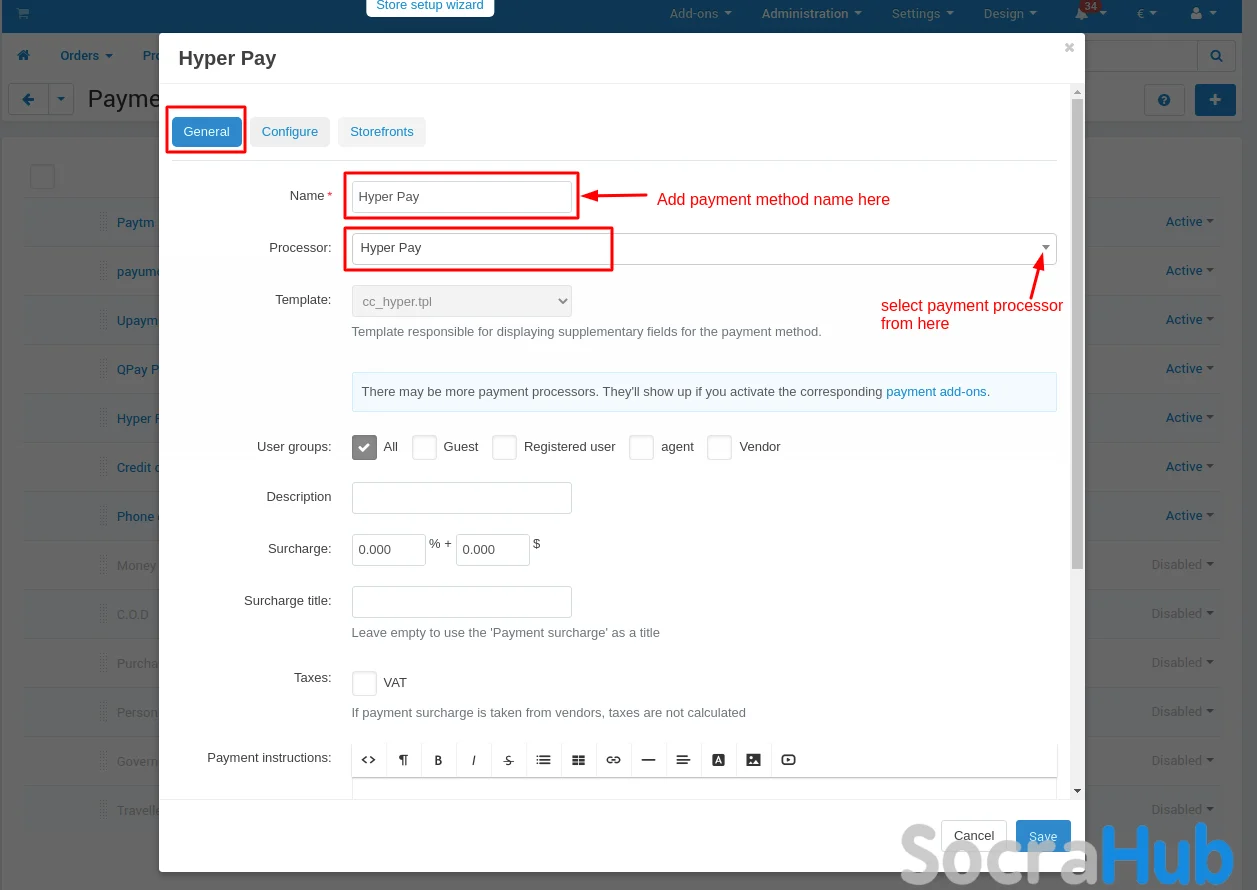This screenshot has height=890, width=1257.
Task: Insert a bulleted list in editor
Action: pyautogui.click(x=543, y=760)
